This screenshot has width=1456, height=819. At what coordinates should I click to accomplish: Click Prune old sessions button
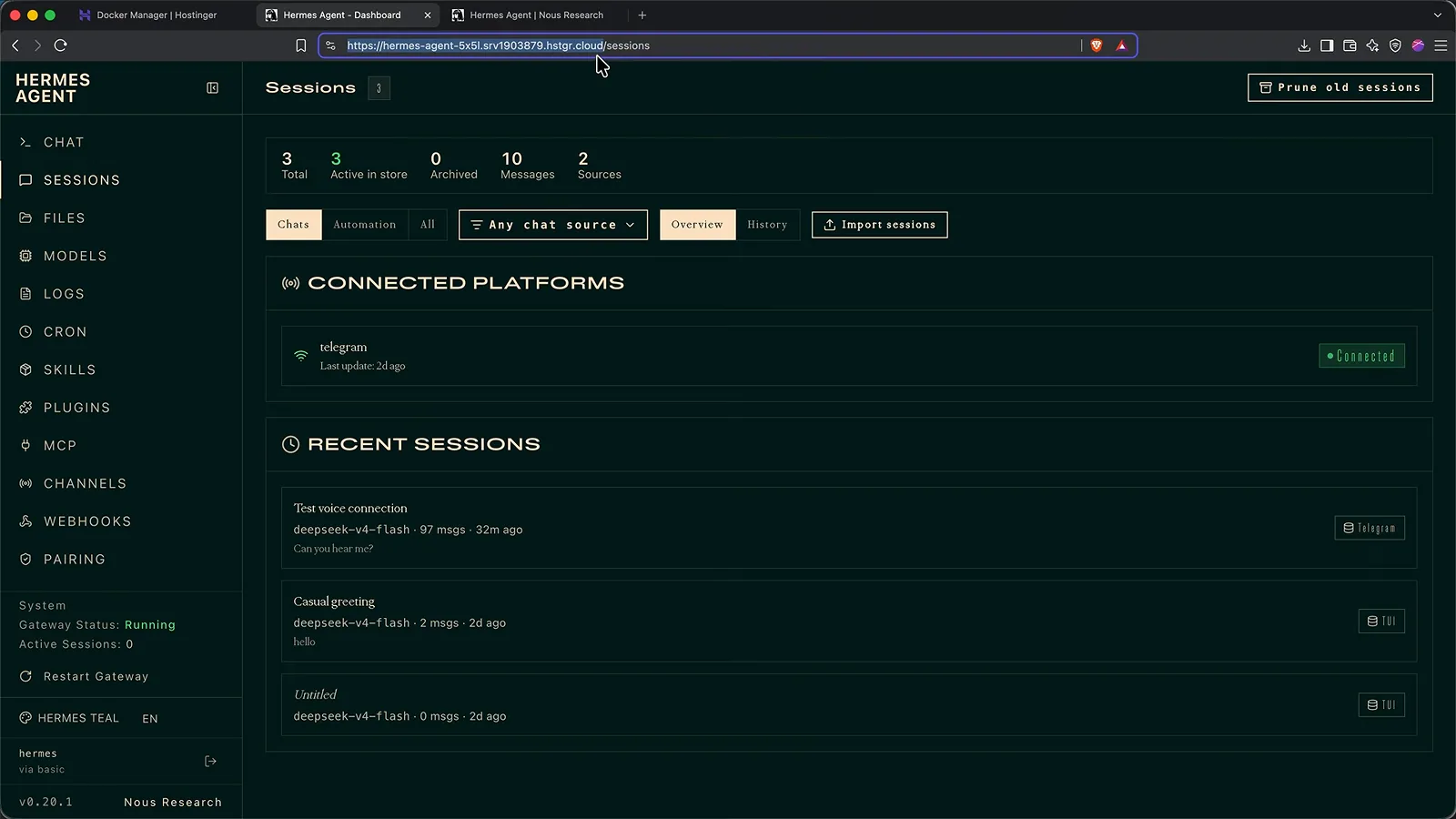click(1340, 87)
